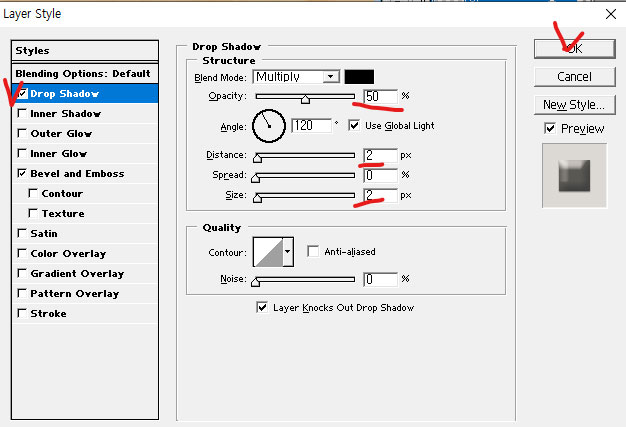
Task: Enable the Texture sub-option checkbox
Action: point(33,214)
